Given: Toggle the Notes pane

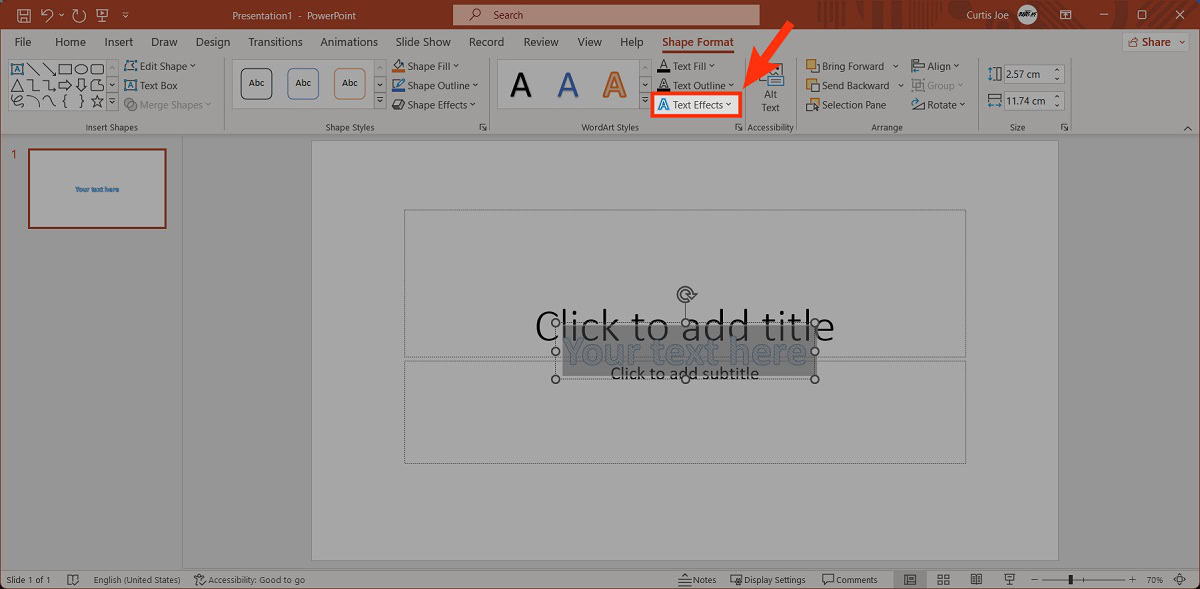Looking at the screenshot, I should pos(697,580).
